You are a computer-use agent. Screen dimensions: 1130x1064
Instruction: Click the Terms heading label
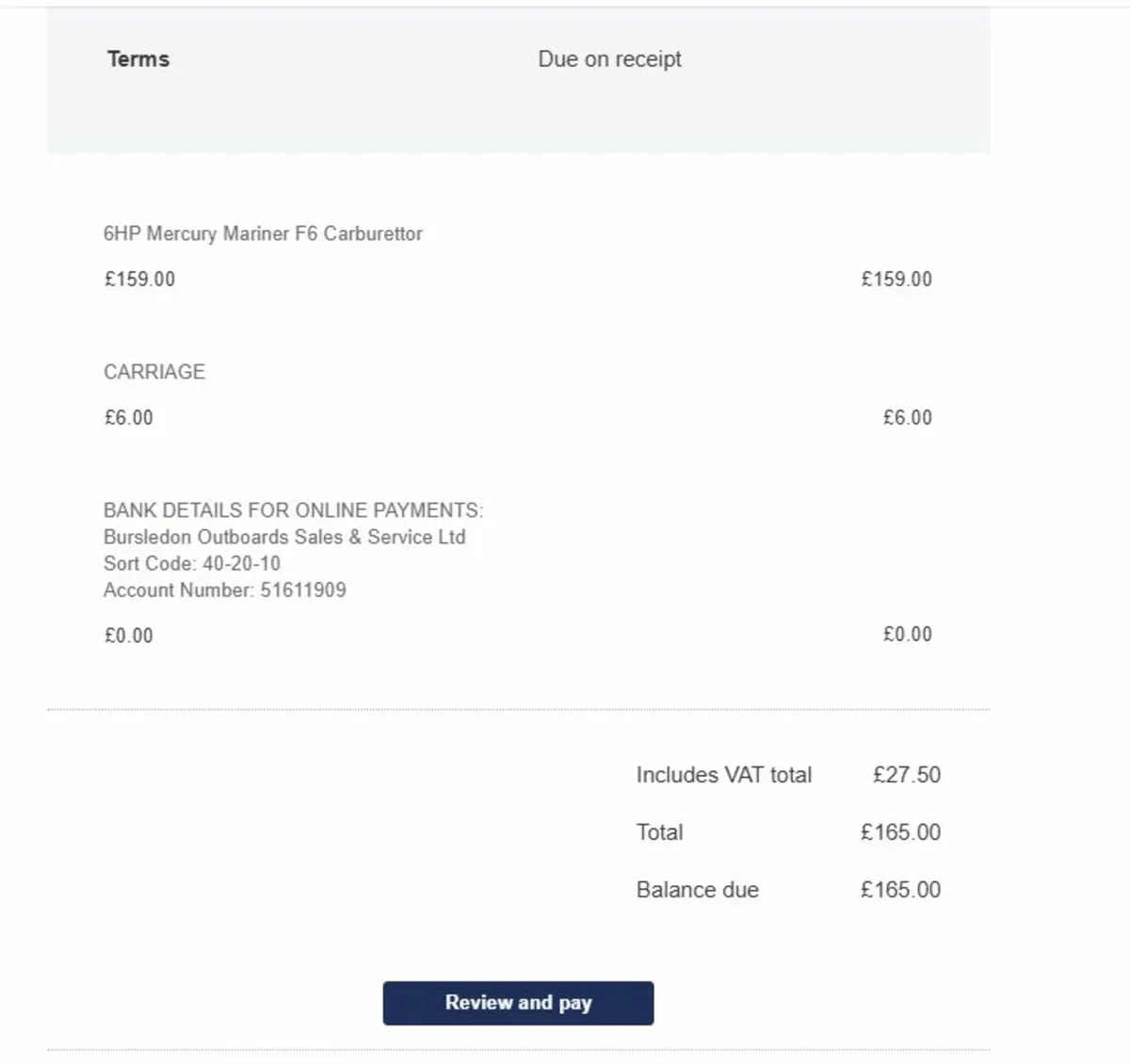coord(138,59)
